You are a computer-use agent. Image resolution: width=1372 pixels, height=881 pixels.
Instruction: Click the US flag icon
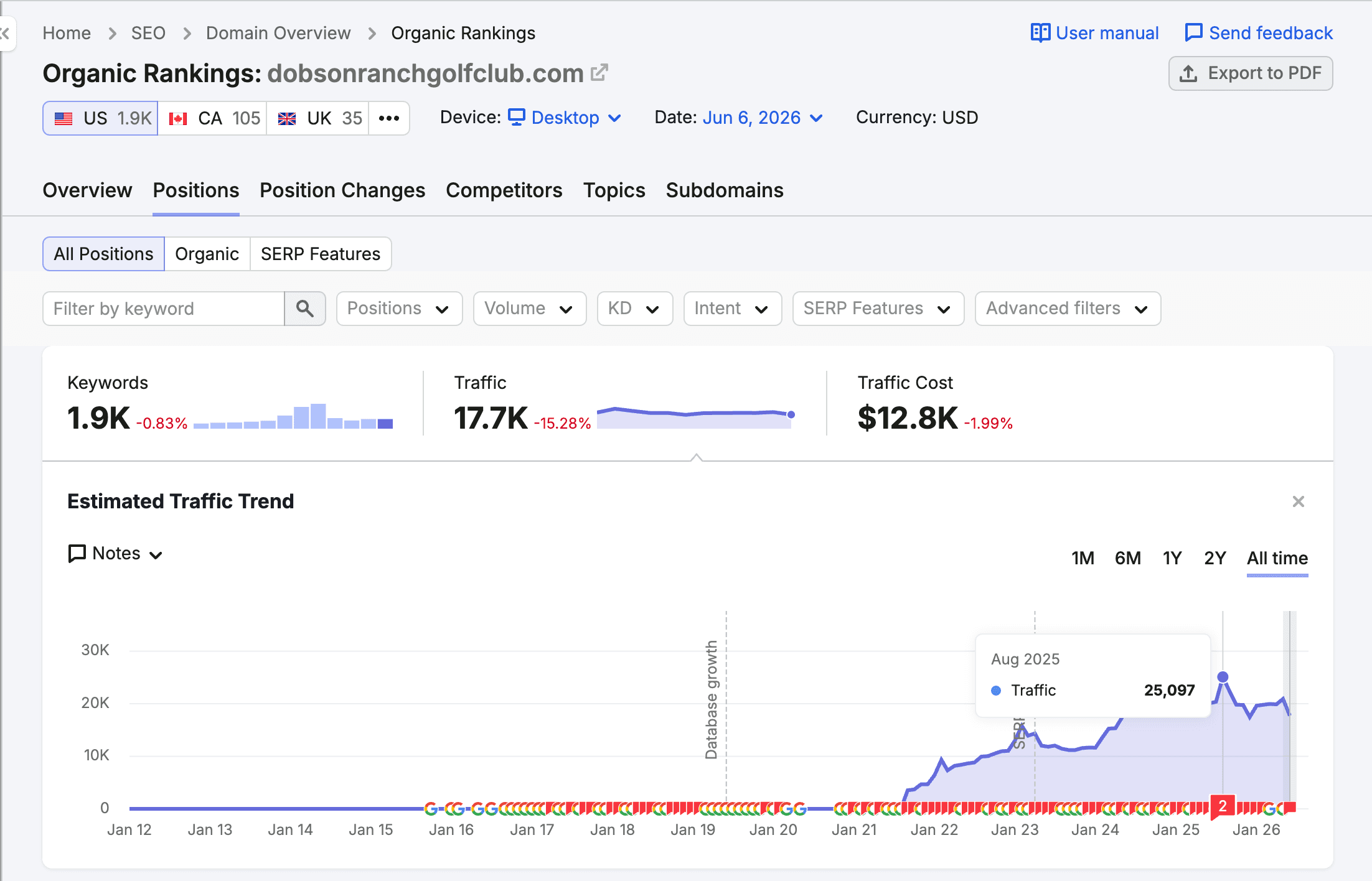pyautogui.click(x=63, y=118)
